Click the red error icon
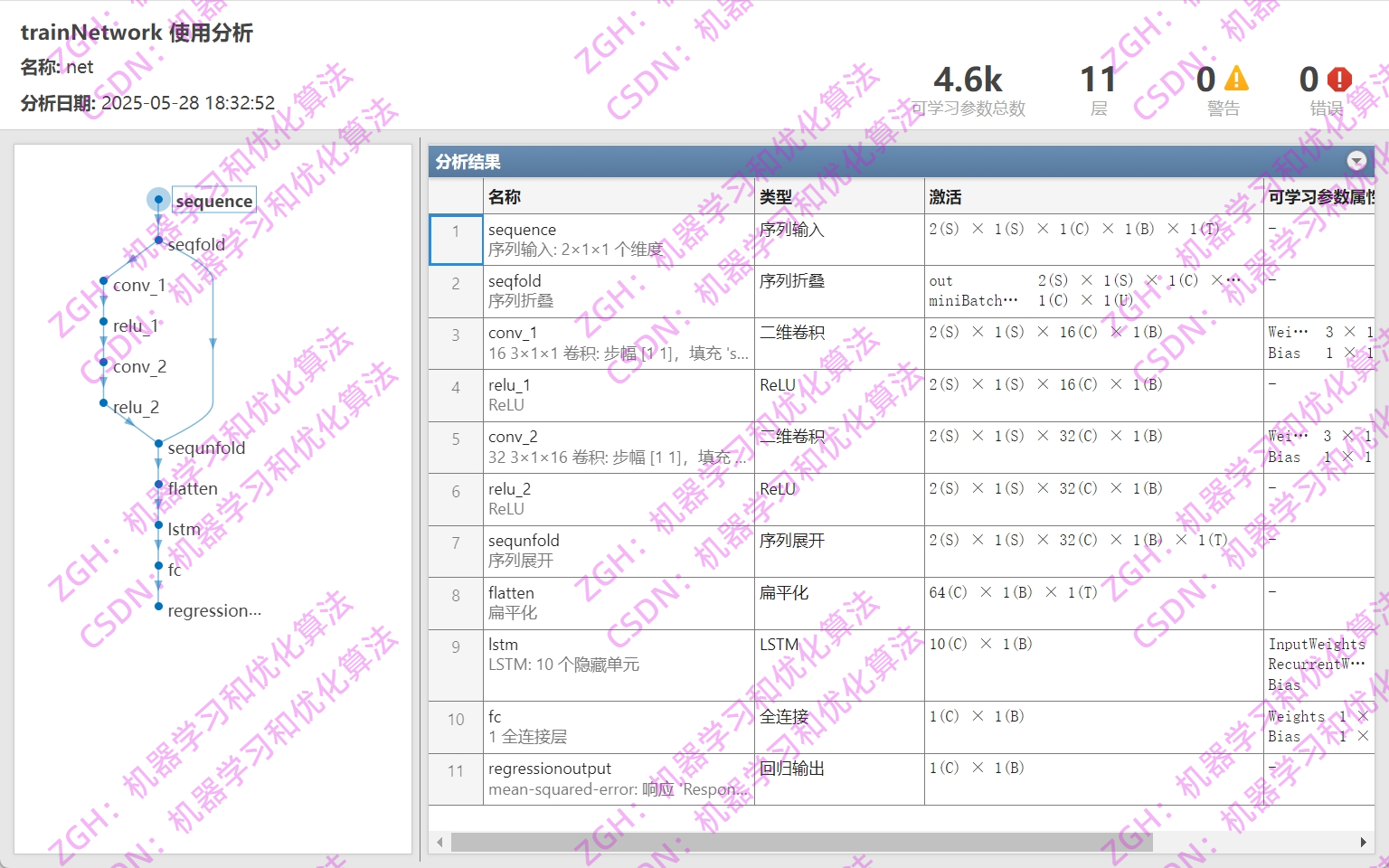1389x868 pixels. click(x=1339, y=80)
